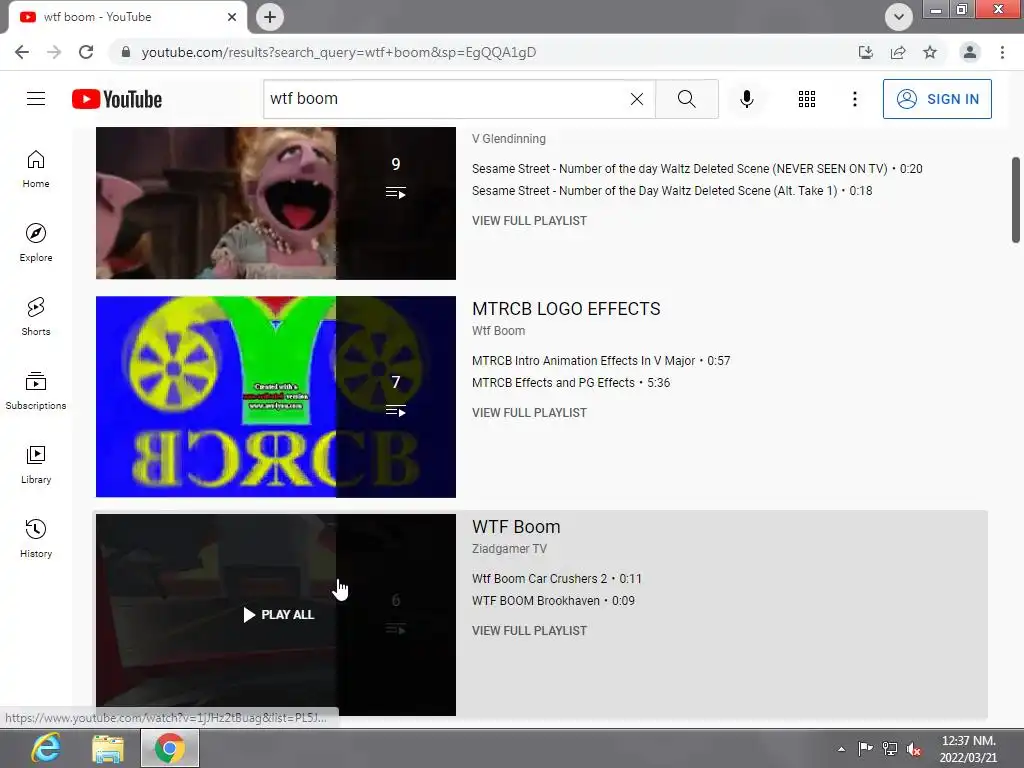
Task: Open the WTF Boom playlist title
Action: point(516,527)
